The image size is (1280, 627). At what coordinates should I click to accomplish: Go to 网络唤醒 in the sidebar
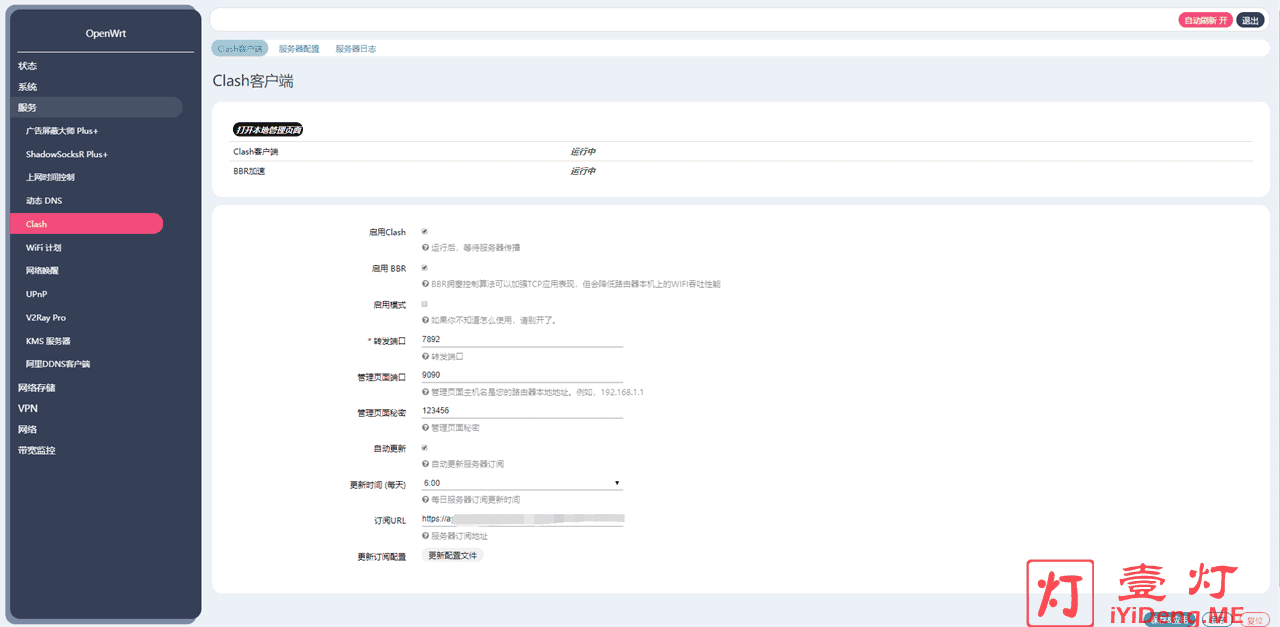(43, 271)
